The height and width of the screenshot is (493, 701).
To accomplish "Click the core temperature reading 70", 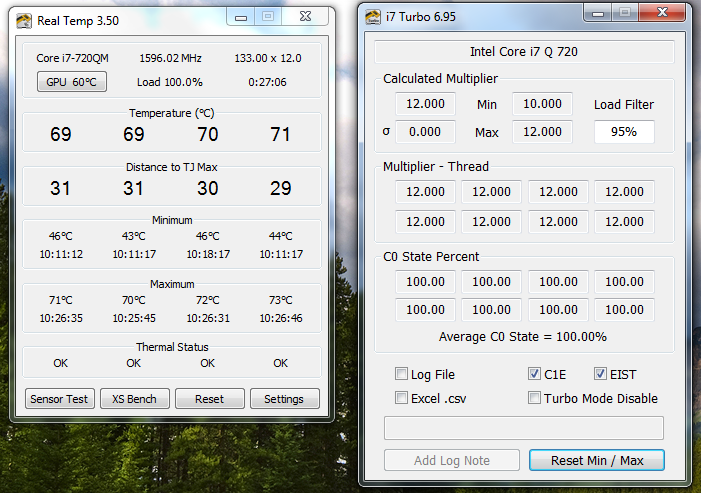I will pos(208,134).
